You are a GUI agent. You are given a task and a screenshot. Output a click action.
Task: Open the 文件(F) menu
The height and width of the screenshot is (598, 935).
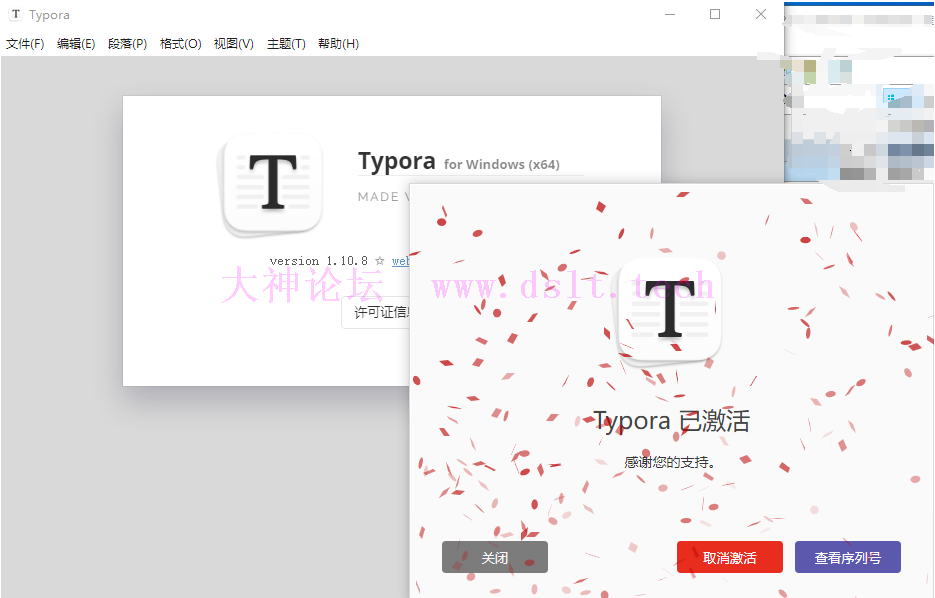tap(25, 44)
